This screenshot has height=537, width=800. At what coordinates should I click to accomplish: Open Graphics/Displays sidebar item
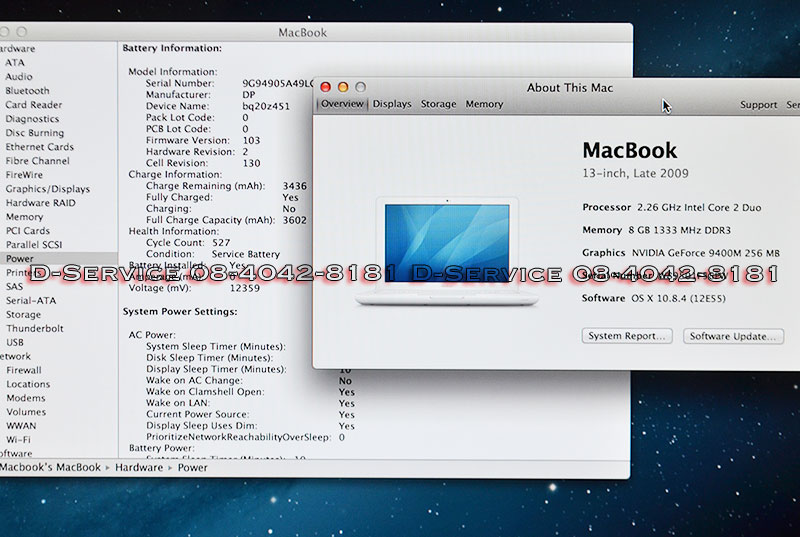click(47, 189)
